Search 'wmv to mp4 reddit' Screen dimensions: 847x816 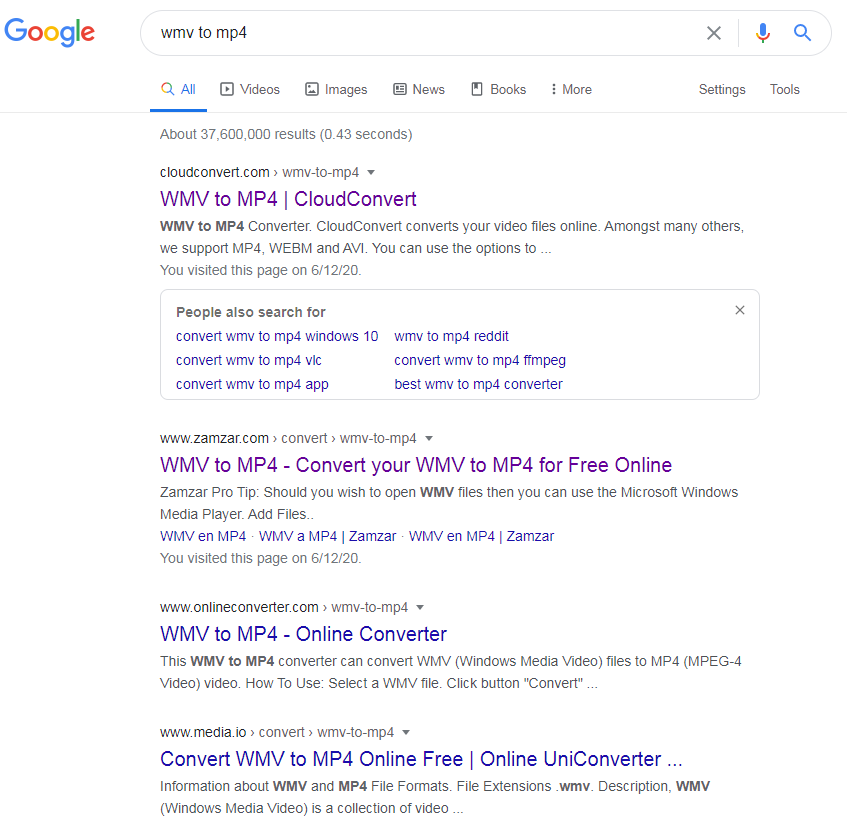(452, 336)
